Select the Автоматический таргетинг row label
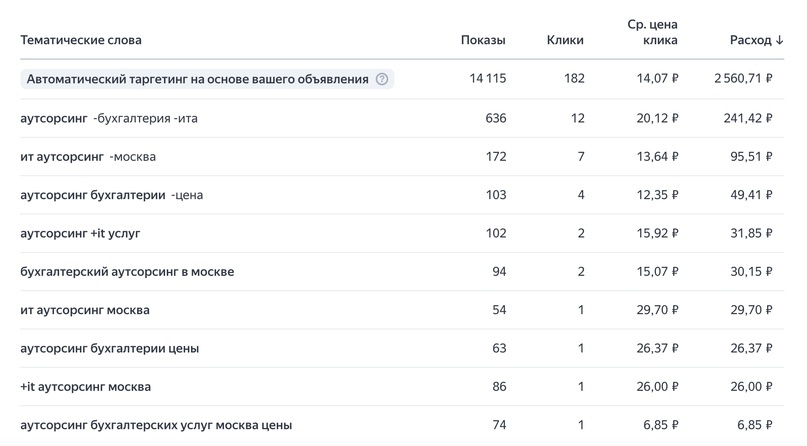 pos(197,79)
